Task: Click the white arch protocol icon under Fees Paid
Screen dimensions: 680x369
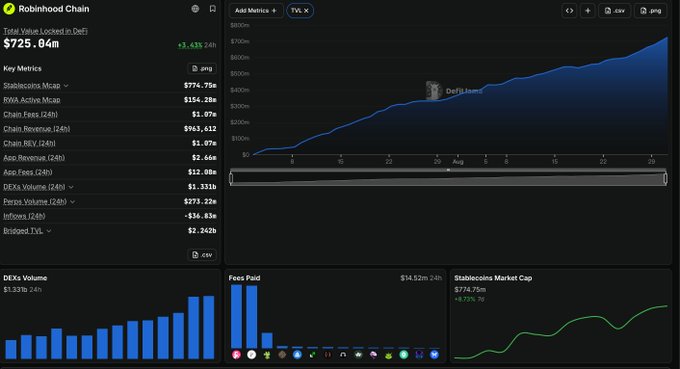Action: pyautogui.click(x=343, y=355)
